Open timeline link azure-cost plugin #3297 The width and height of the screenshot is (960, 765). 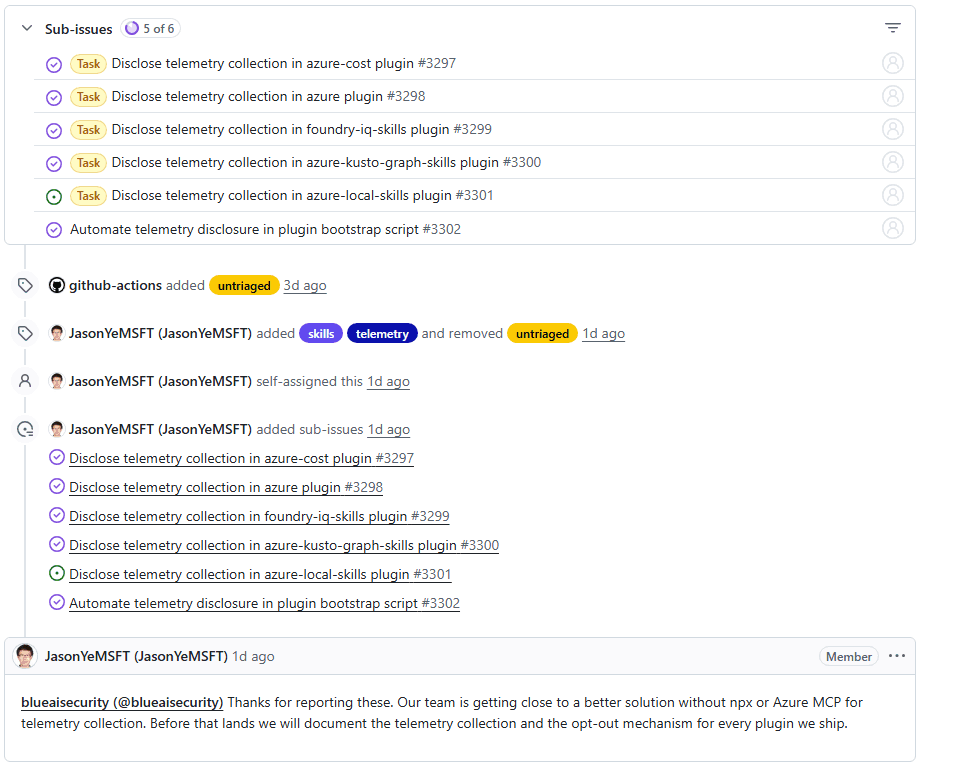click(x=241, y=458)
